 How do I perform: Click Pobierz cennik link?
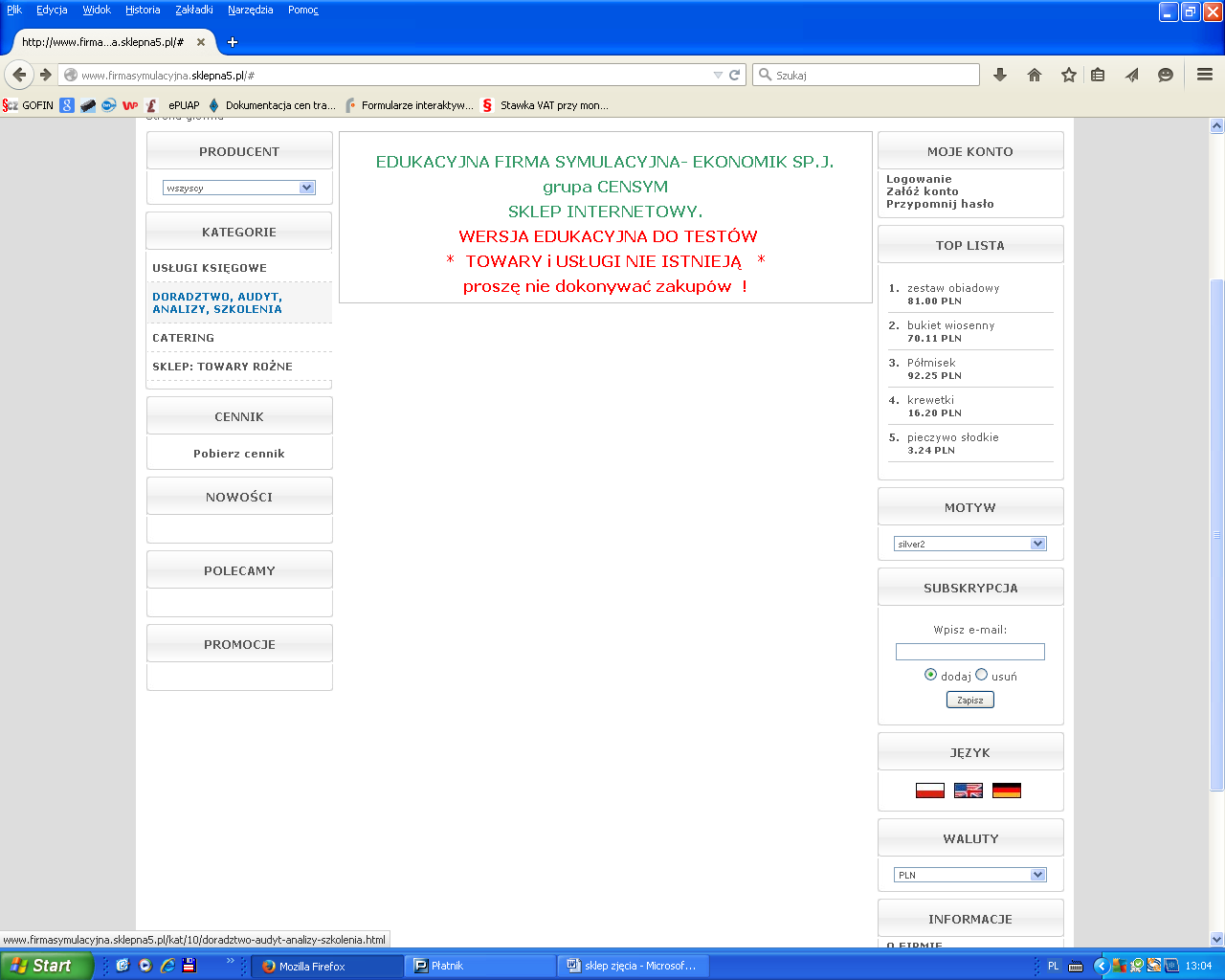[x=239, y=454]
